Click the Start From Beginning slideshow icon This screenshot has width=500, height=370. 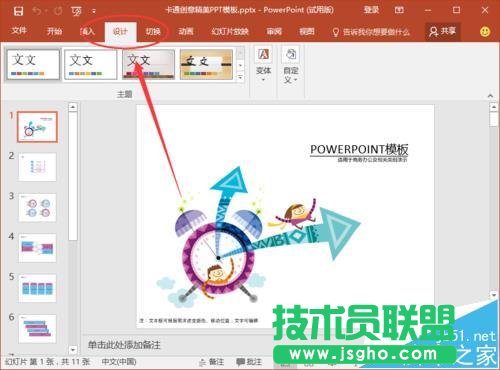click(77, 11)
